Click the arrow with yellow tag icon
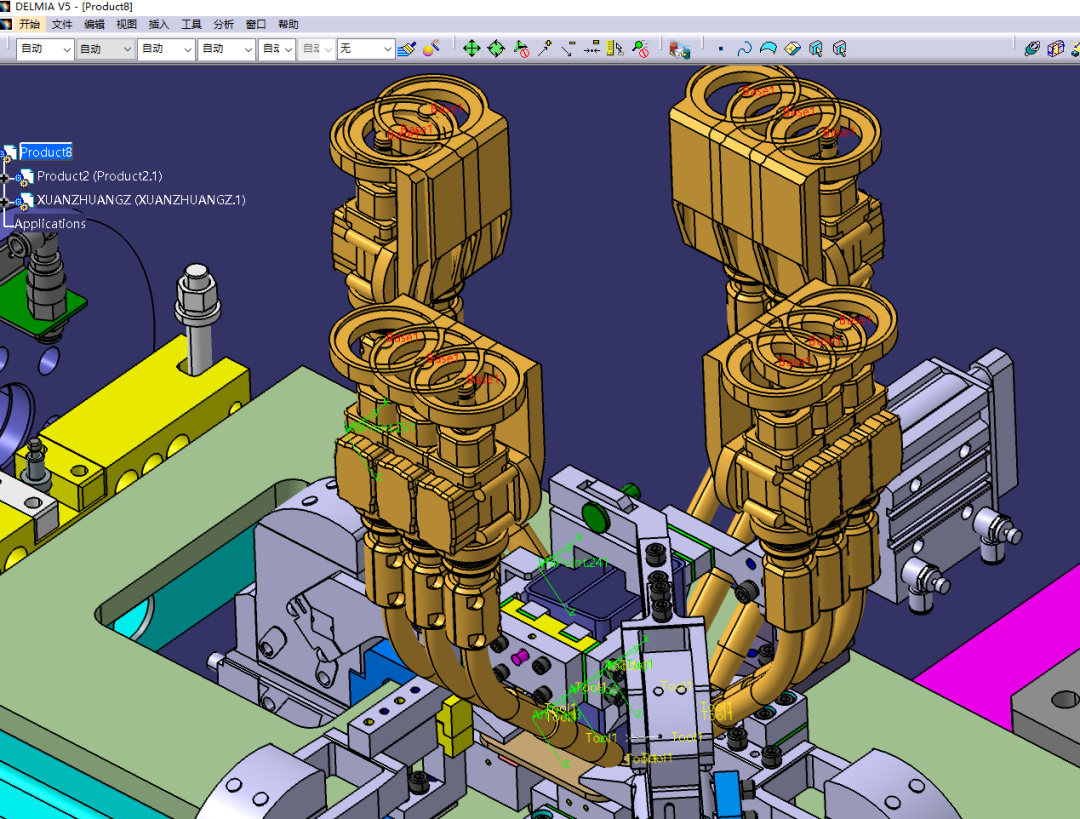Screen dimensions: 1080x819 tap(545, 49)
